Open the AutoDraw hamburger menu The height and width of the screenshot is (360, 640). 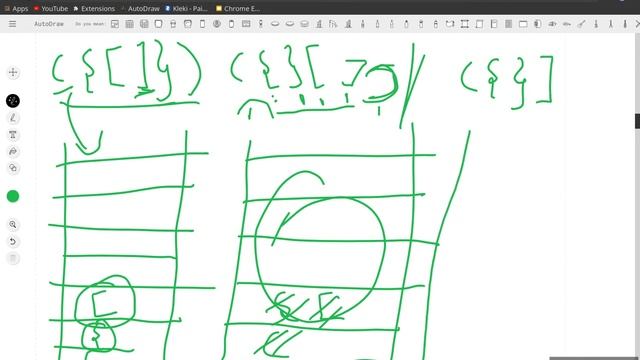(x=13, y=24)
